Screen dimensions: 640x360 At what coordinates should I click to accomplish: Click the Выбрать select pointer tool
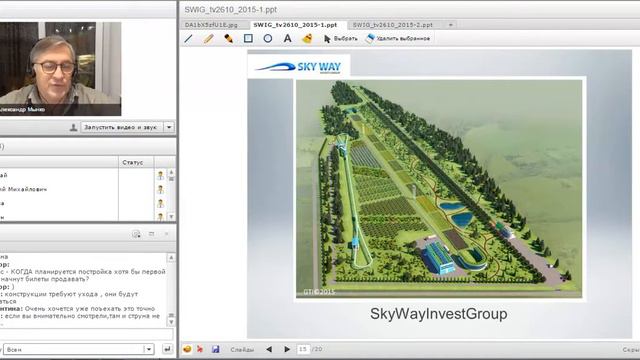(340, 38)
